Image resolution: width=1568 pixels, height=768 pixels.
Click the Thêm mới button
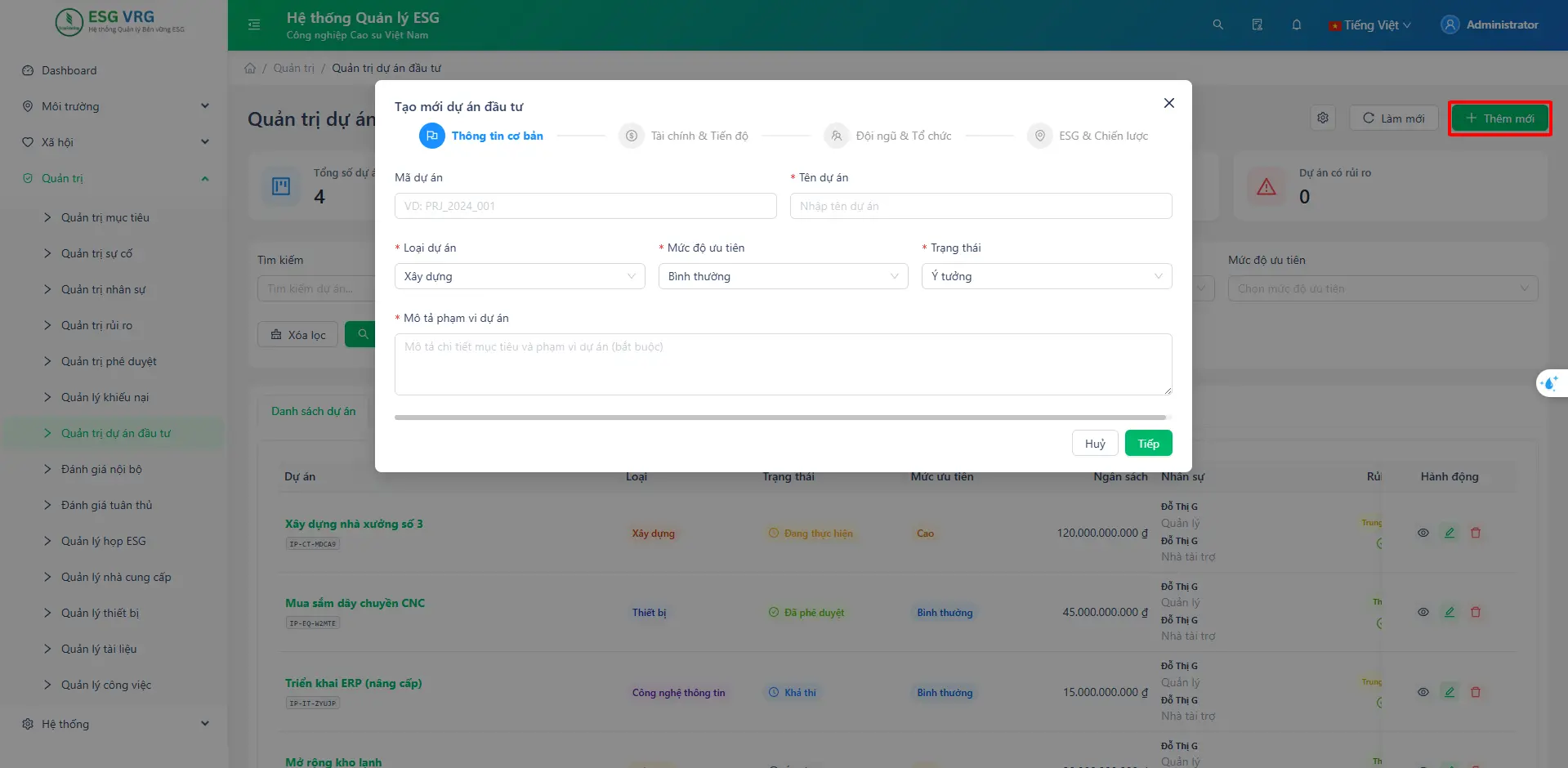point(1500,118)
